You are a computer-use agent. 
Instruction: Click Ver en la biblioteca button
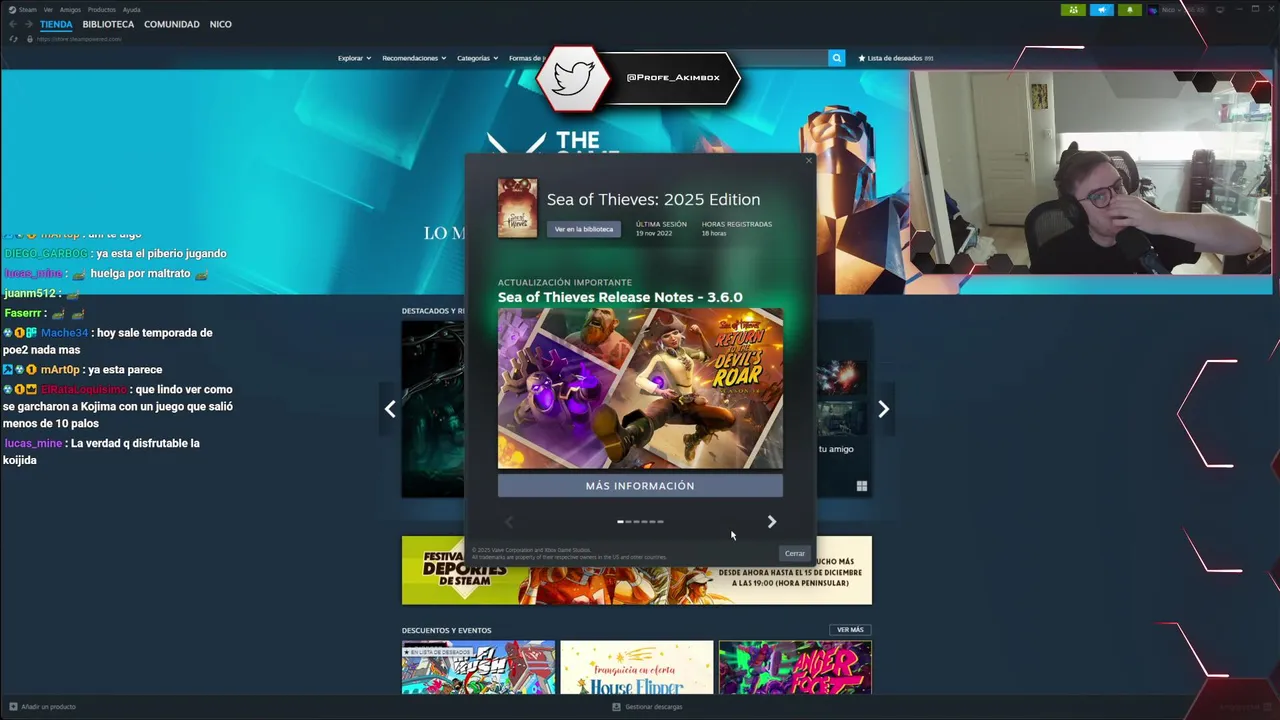584,229
